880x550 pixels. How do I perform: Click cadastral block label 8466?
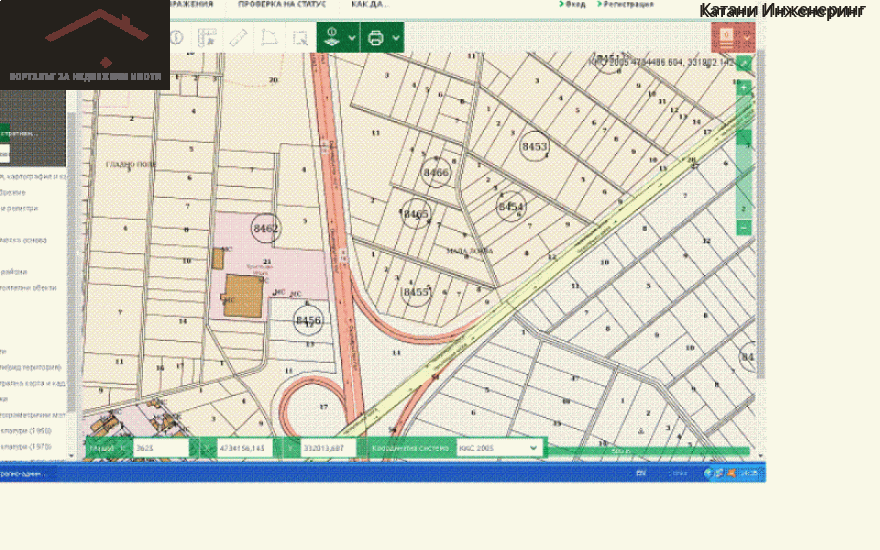436,172
